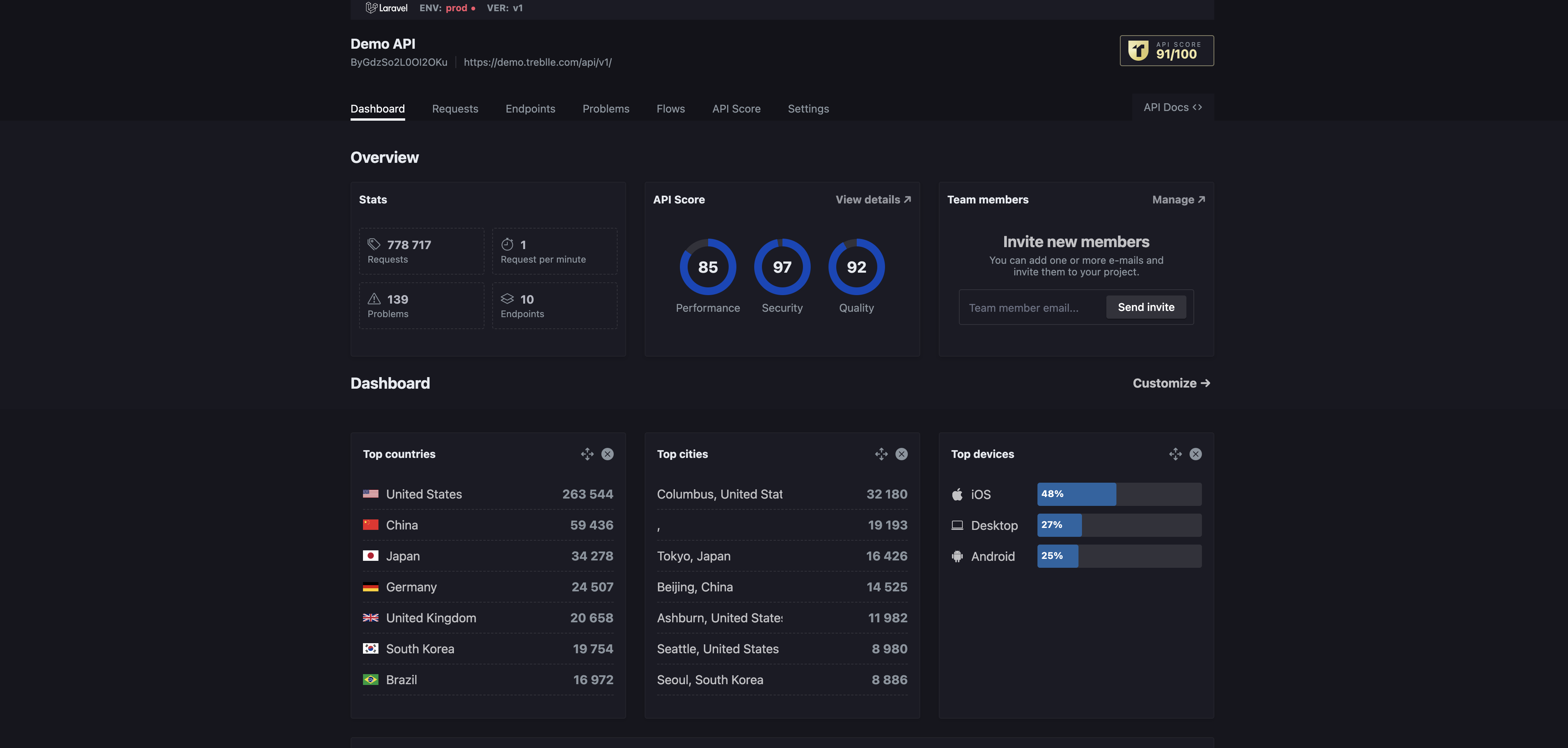
Task: Switch to the Requests tab
Action: [455, 108]
